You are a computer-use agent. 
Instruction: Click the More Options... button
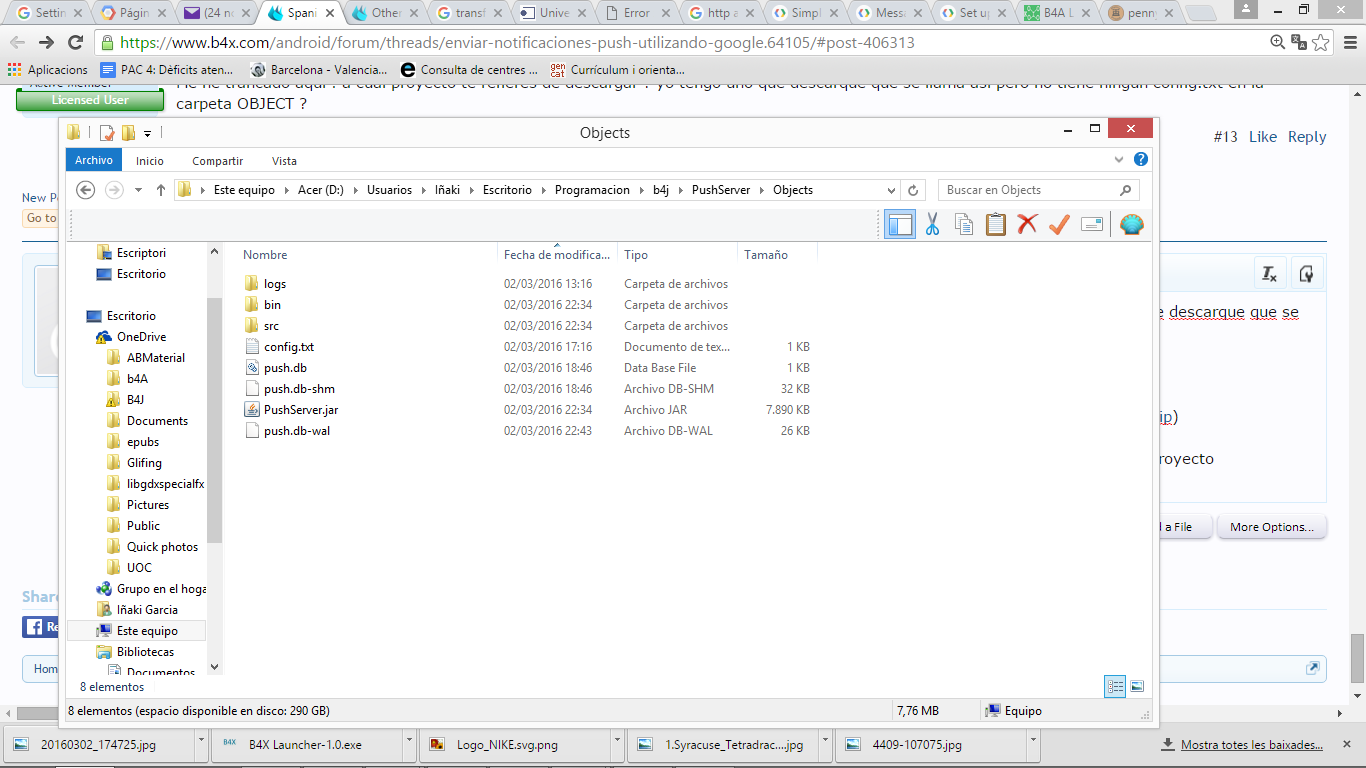(1271, 527)
